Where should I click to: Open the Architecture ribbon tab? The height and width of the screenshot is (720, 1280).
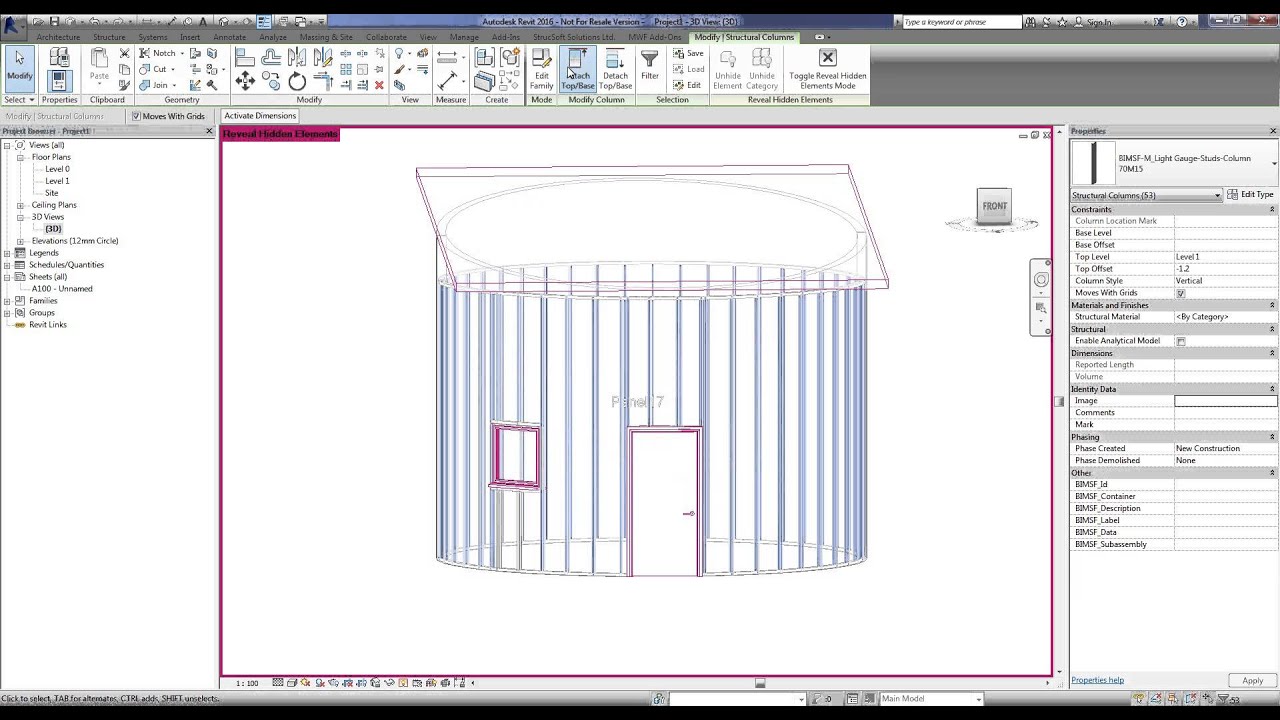(x=58, y=37)
